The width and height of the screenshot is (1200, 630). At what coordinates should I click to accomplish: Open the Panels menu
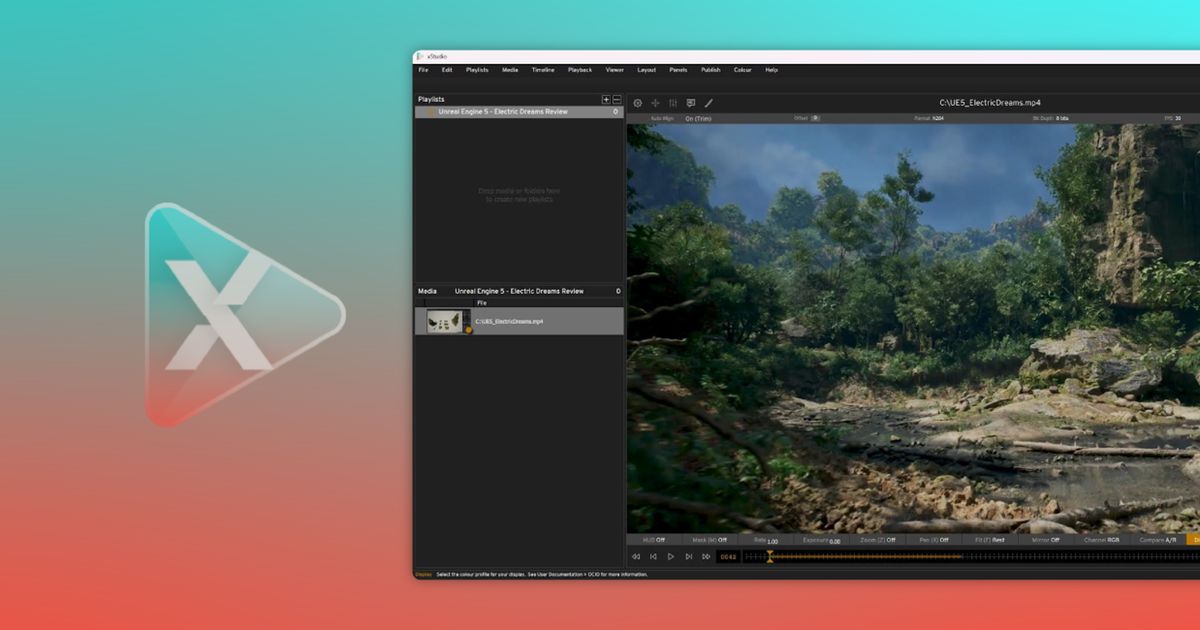[678, 70]
